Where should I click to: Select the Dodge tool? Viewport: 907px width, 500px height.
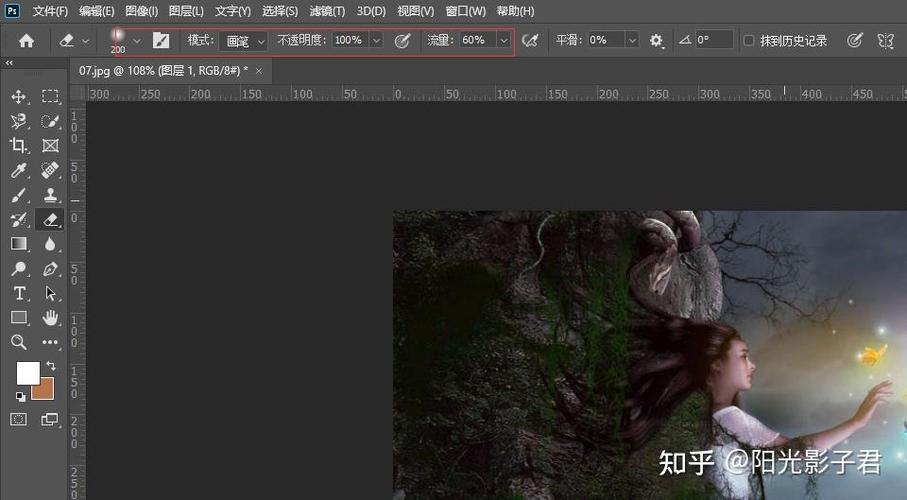(19, 269)
